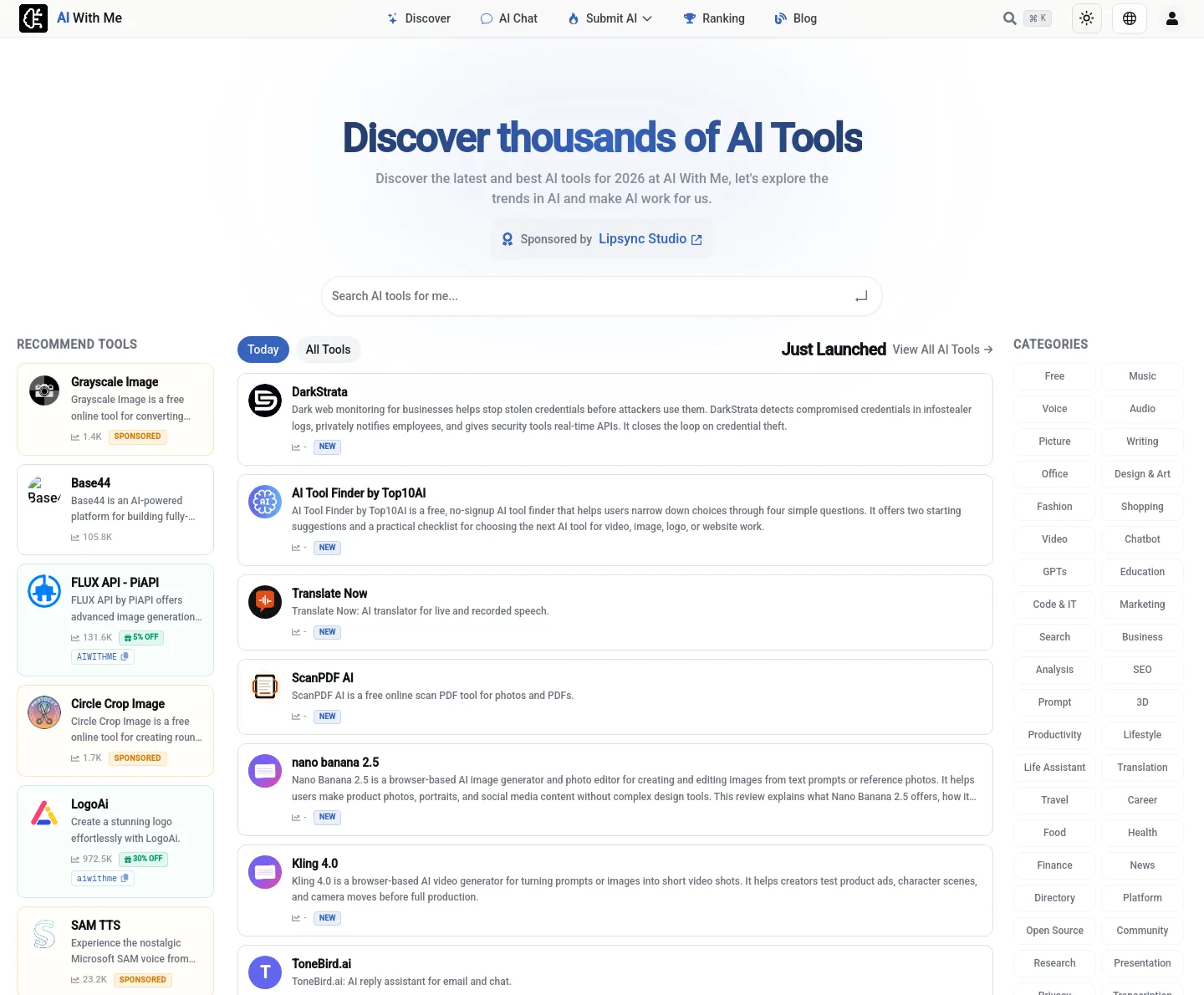
Task: Click the enter arrow icon in search box
Action: [x=861, y=296]
